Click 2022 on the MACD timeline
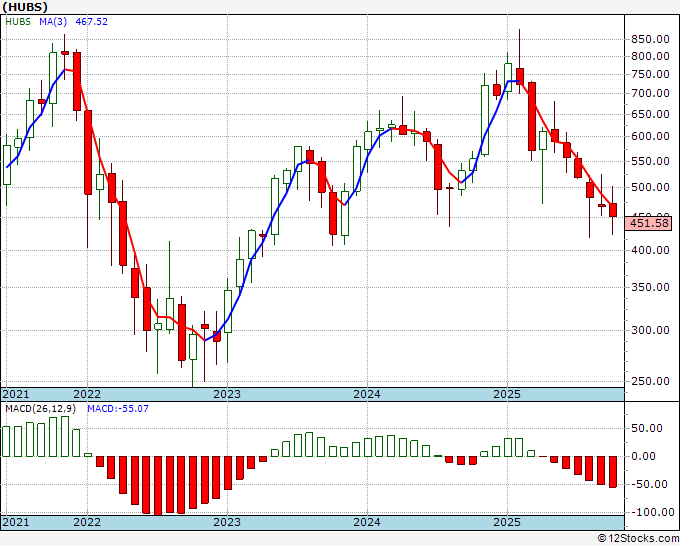Screen dimensions: 680x546 tap(87, 522)
